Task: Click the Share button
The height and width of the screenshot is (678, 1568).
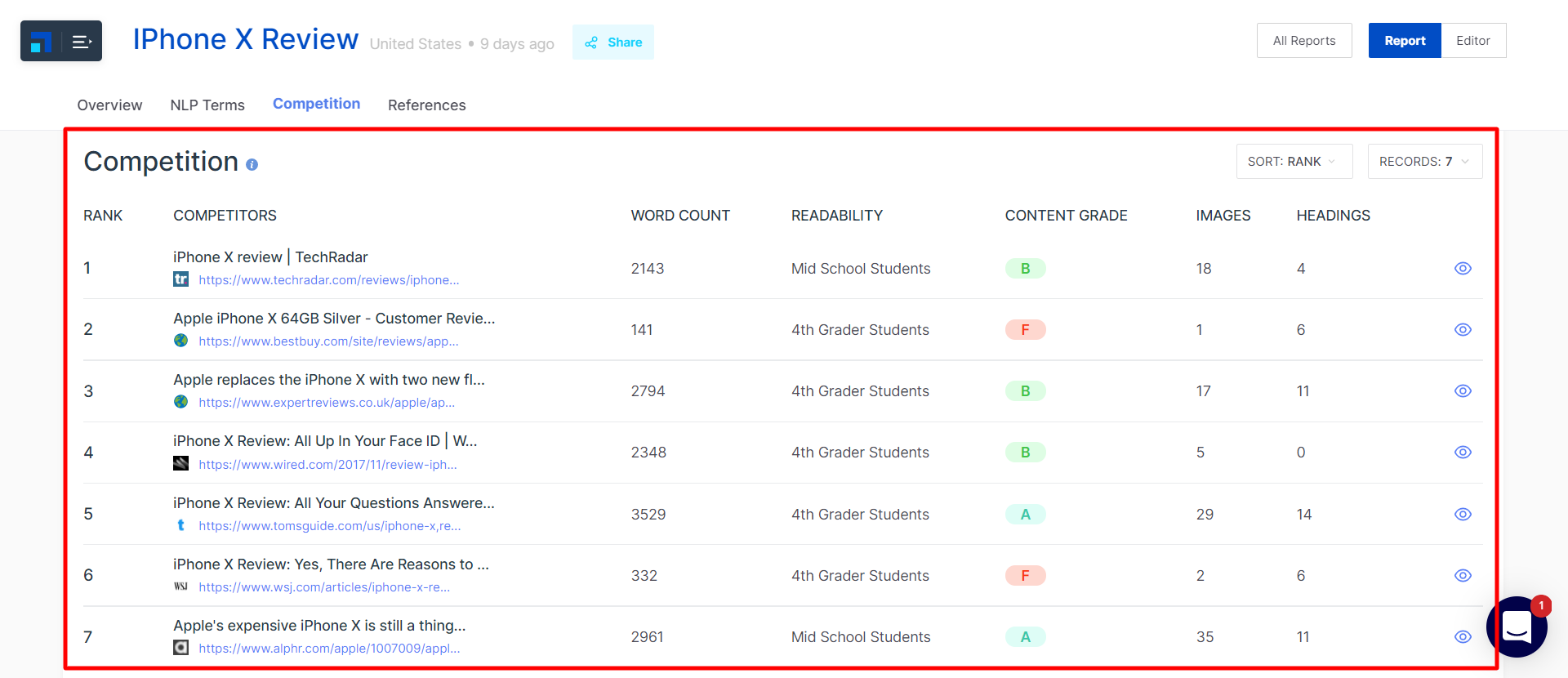Action: (613, 42)
